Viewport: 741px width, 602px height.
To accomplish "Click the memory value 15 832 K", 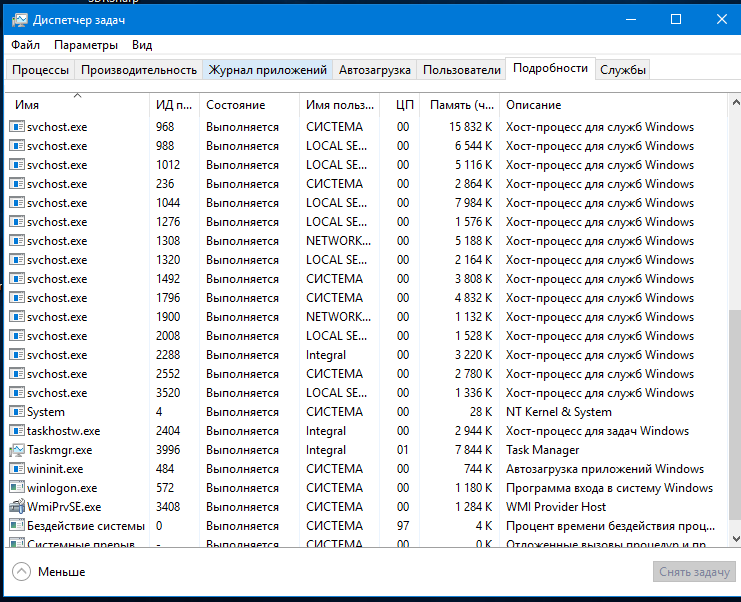I will (x=471, y=127).
